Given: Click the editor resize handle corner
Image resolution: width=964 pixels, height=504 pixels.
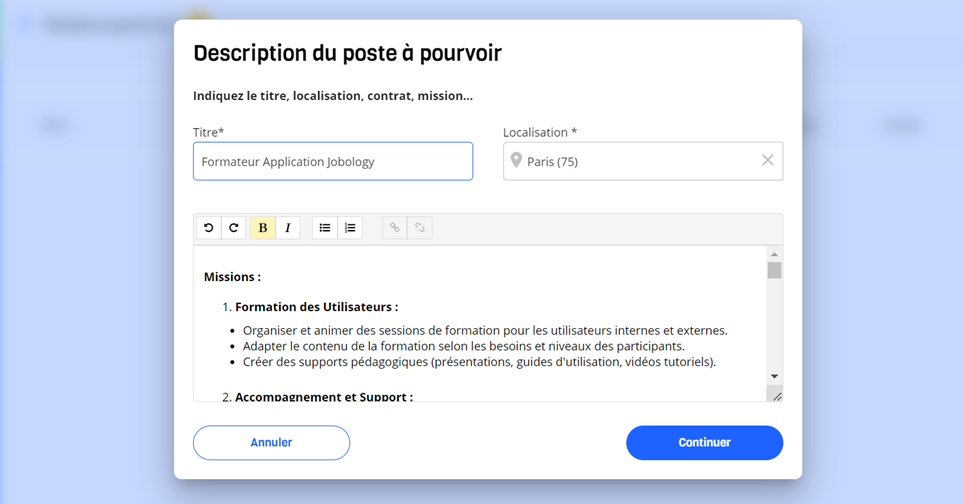Looking at the screenshot, I should (x=776, y=396).
